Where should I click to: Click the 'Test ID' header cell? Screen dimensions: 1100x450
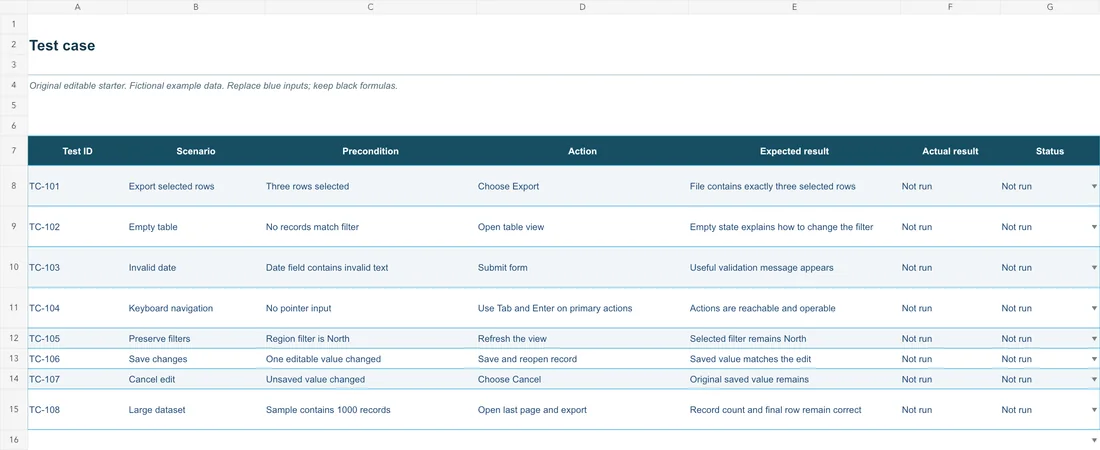pyautogui.click(x=77, y=151)
